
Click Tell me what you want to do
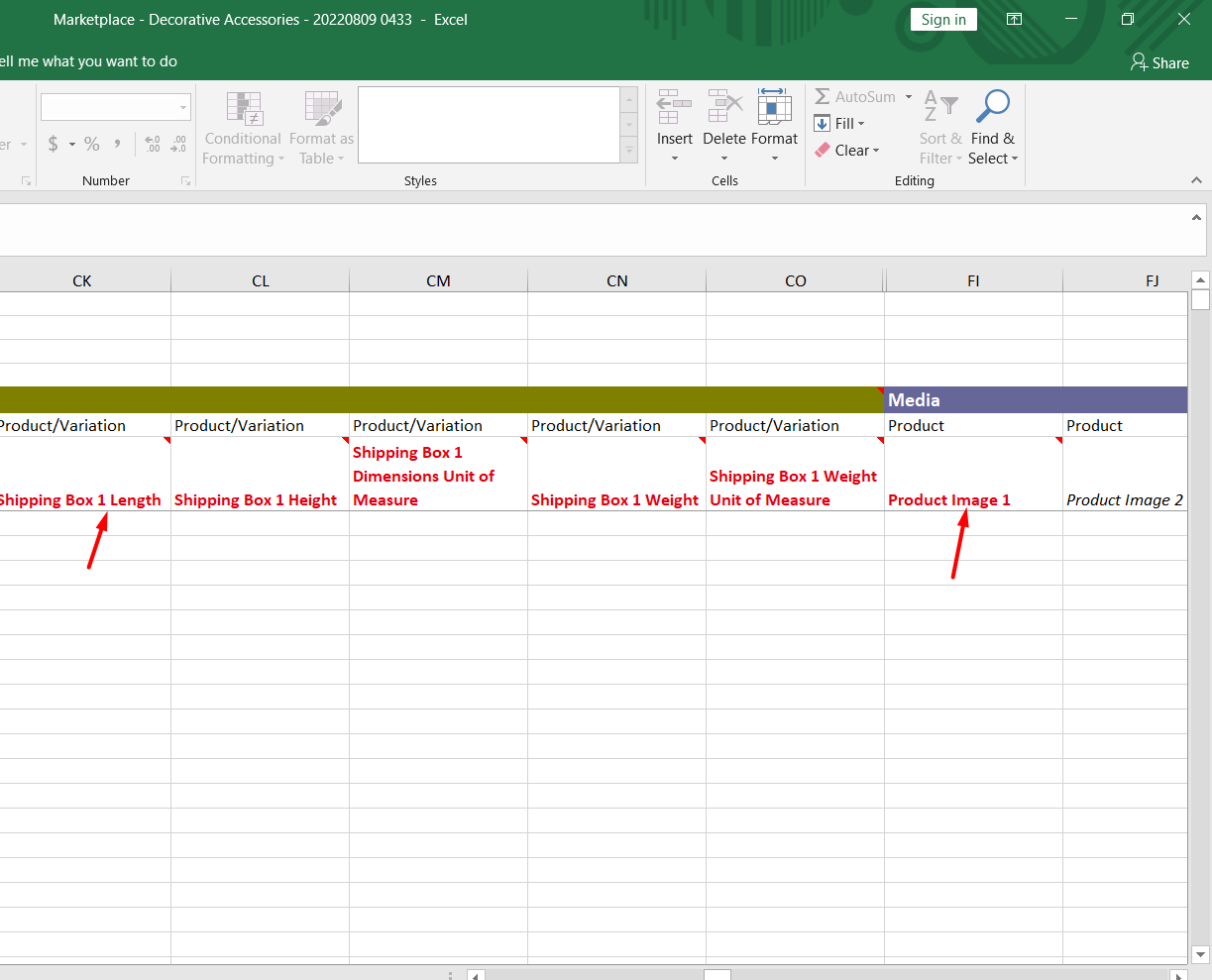tap(89, 61)
